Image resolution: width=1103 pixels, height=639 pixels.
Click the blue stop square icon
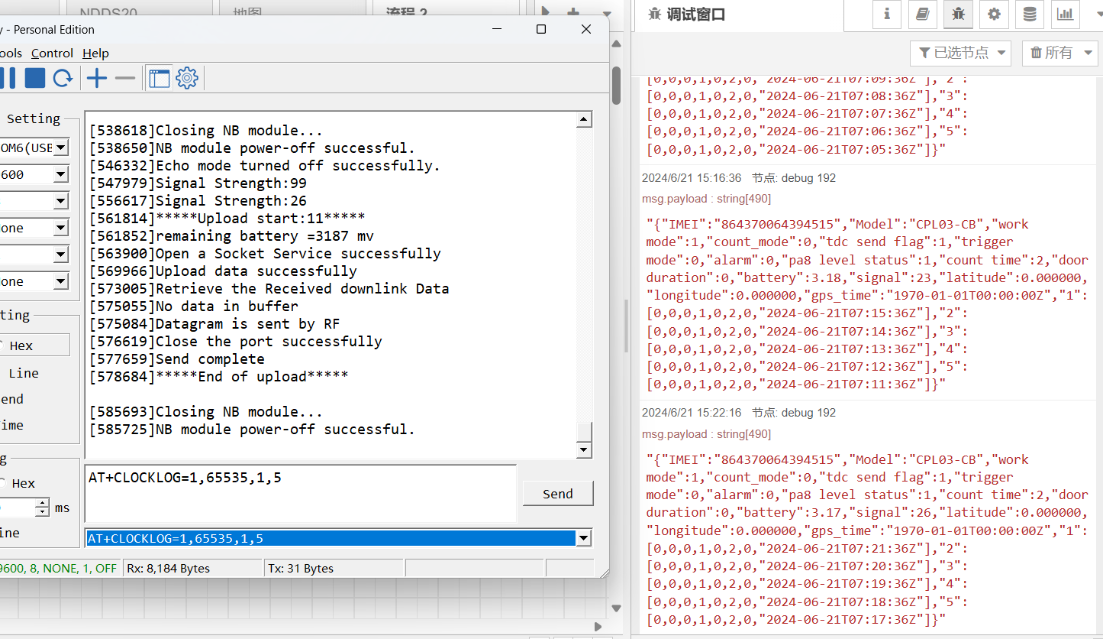tap(35, 78)
